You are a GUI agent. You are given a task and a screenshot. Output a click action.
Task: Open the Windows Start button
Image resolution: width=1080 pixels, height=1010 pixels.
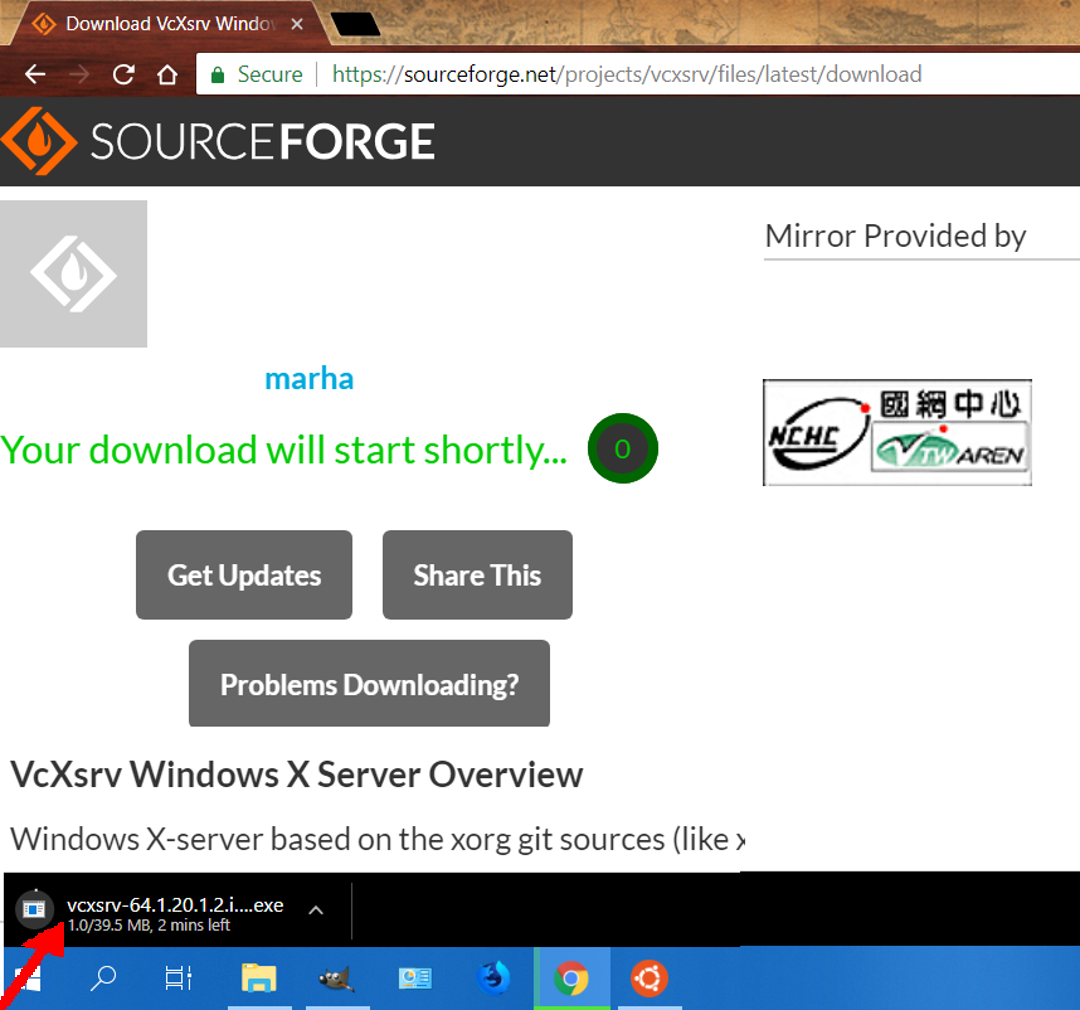[x=28, y=978]
